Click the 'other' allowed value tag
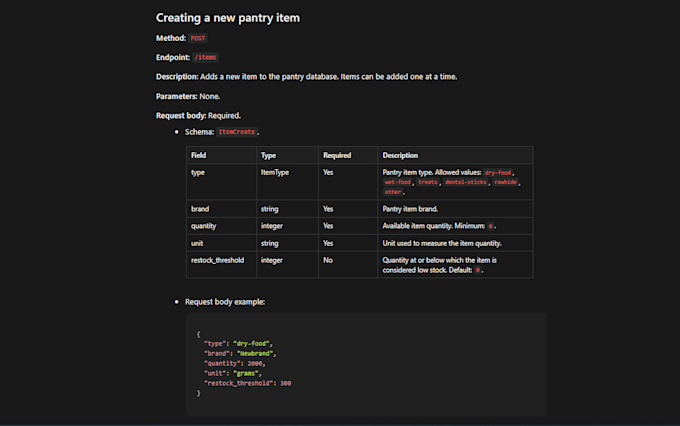The height and width of the screenshot is (426, 680). pyautogui.click(x=392, y=192)
